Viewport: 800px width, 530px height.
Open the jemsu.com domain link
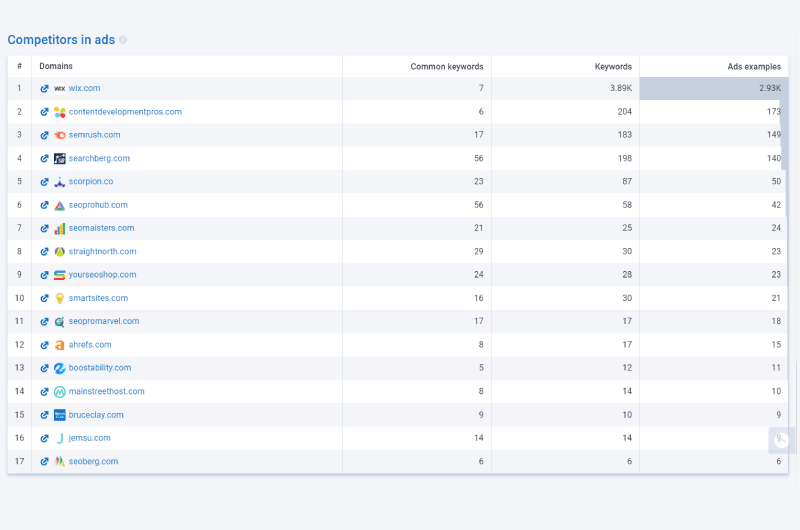[89, 438]
